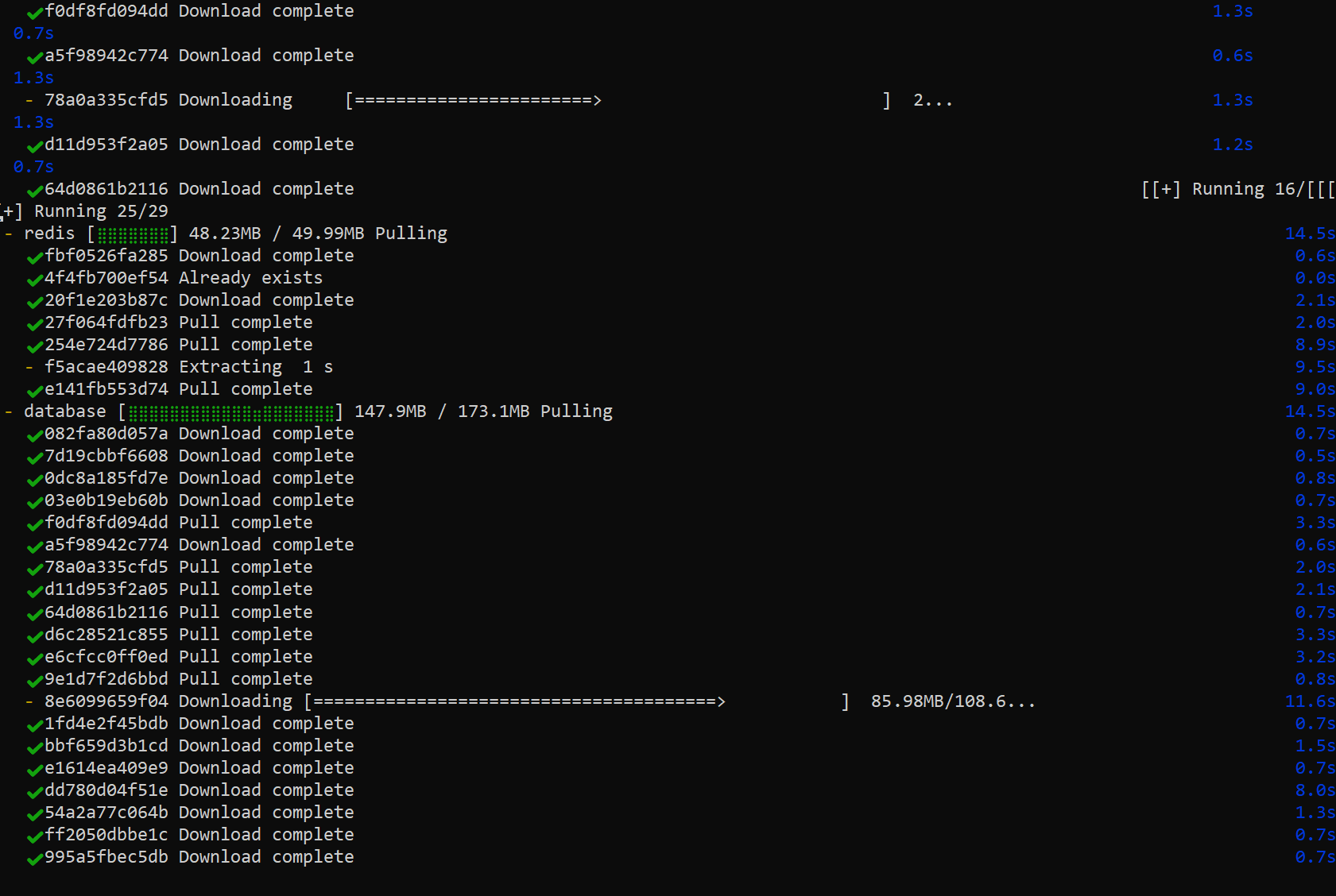Screen dimensions: 1336x896
Task: Click the 48.23MB / 49.99MB Pulling text
Action: click(x=318, y=234)
